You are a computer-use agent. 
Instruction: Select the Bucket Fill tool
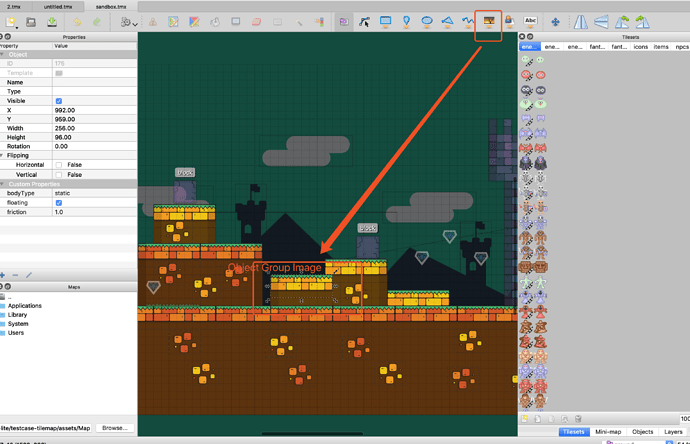215,22
